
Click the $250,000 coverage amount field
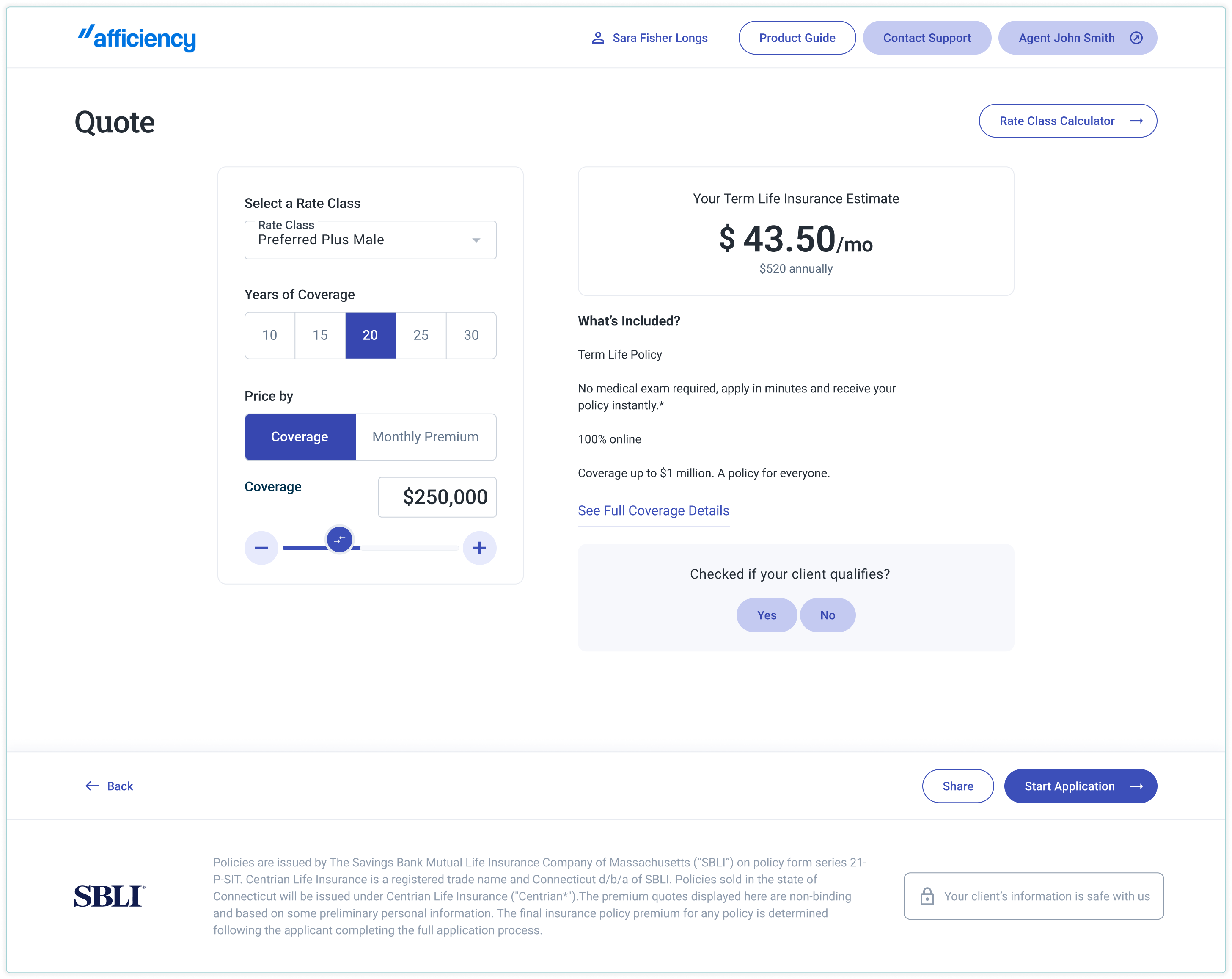tap(437, 496)
